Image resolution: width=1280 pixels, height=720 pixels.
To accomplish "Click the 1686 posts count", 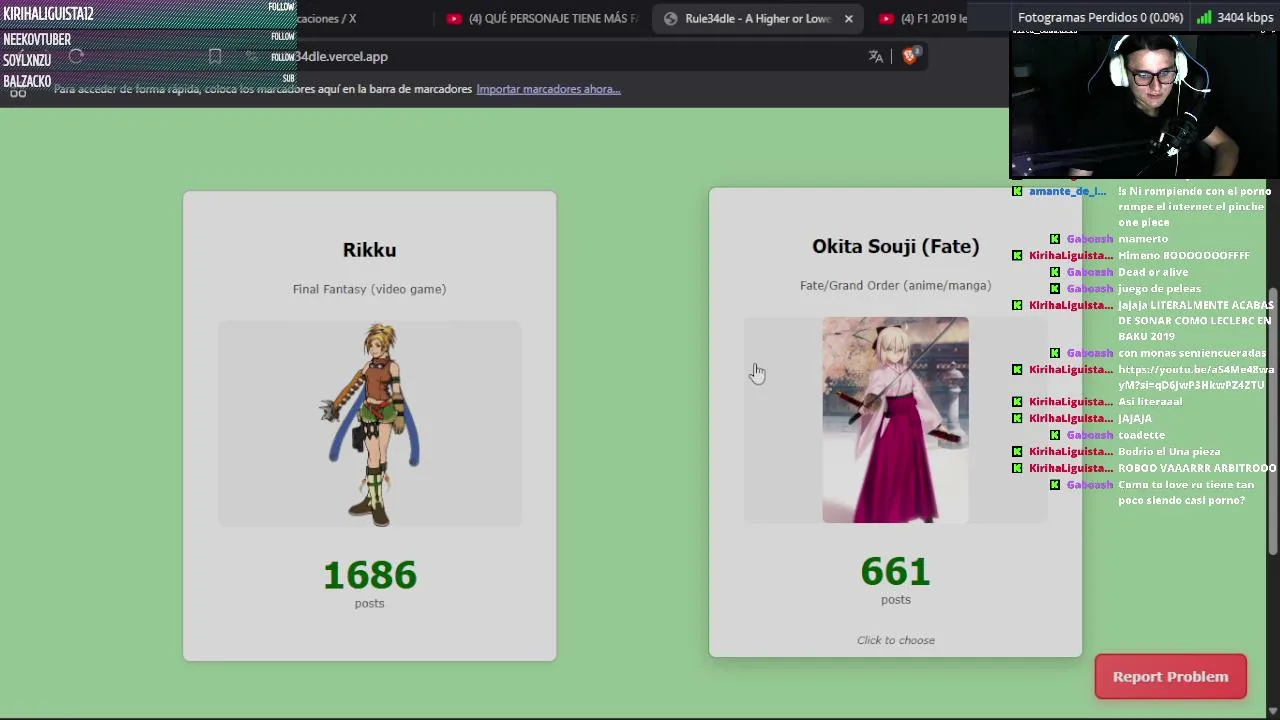I will pyautogui.click(x=369, y=575).
